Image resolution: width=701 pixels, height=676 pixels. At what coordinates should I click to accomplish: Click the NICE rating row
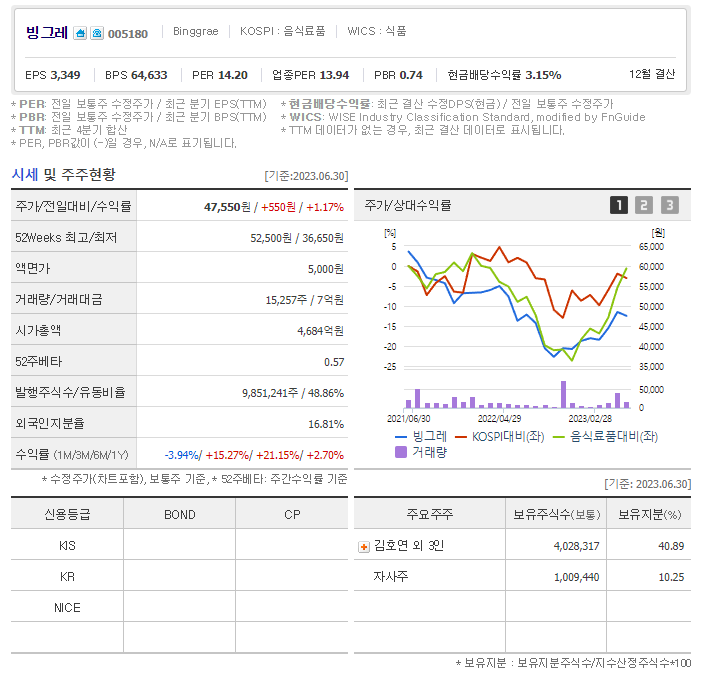[x=179, y=608]
